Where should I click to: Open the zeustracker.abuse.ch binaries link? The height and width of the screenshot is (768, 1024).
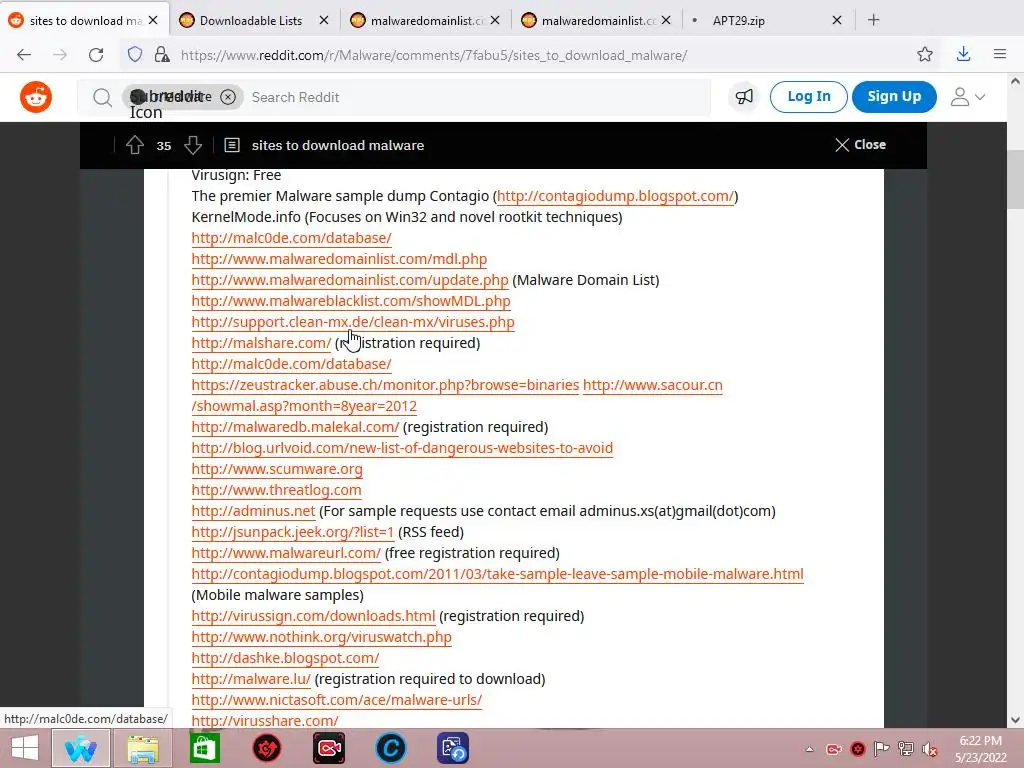pyautogui.click(x=385, y=385)
